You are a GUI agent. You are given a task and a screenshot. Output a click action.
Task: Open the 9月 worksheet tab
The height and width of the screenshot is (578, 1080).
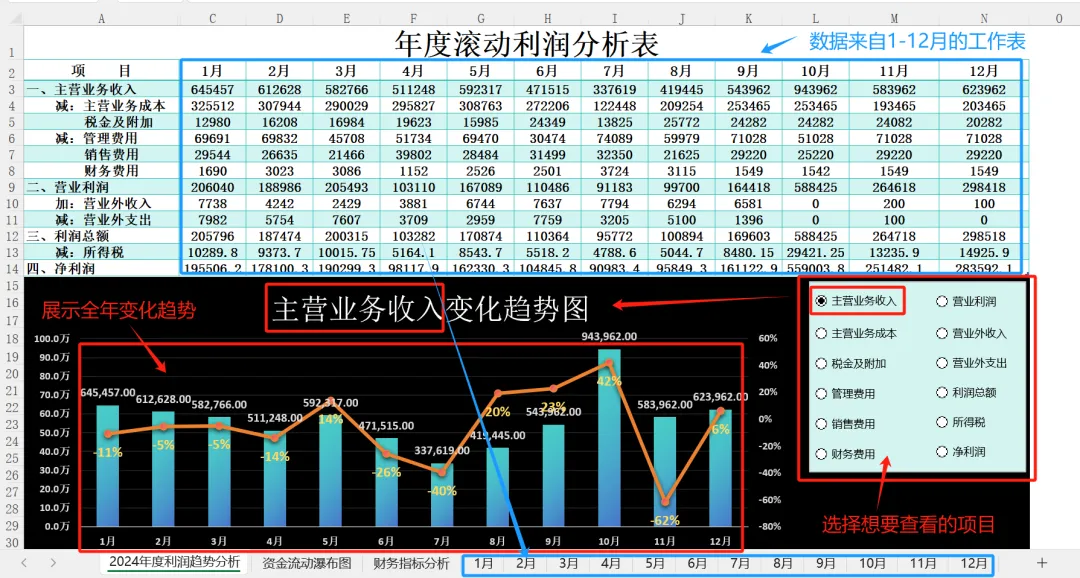(825, 564)
